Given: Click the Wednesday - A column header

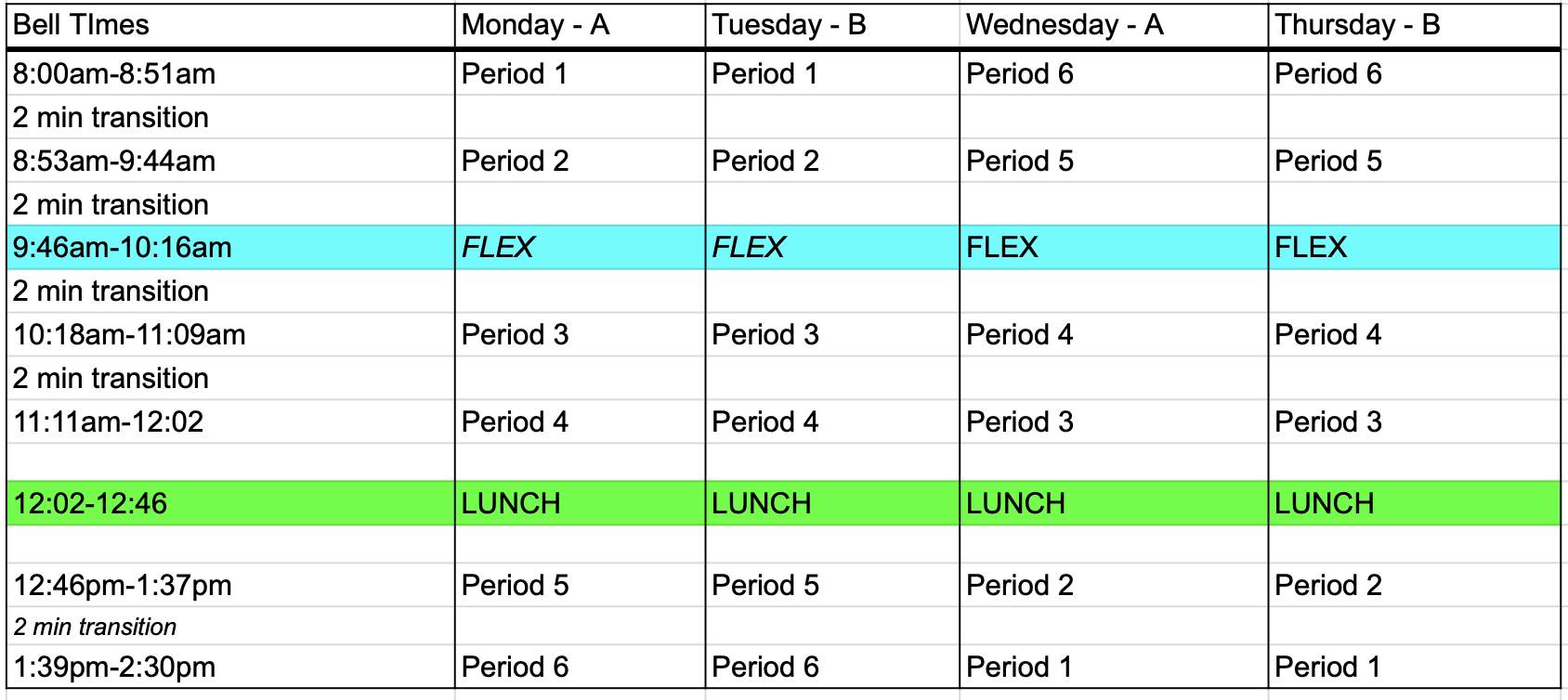Looking at the screenshot, I should pos(1114,25).
